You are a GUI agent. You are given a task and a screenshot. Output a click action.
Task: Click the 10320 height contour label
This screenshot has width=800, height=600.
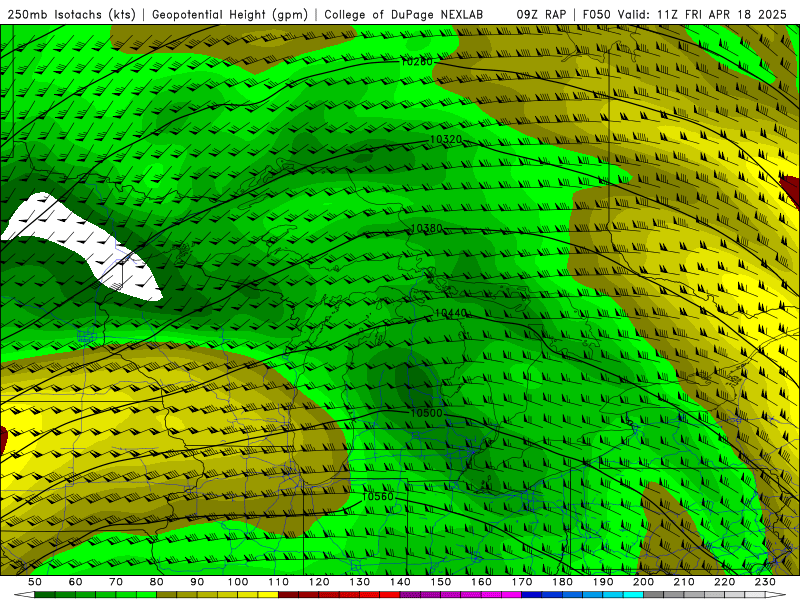pos(446,139)
